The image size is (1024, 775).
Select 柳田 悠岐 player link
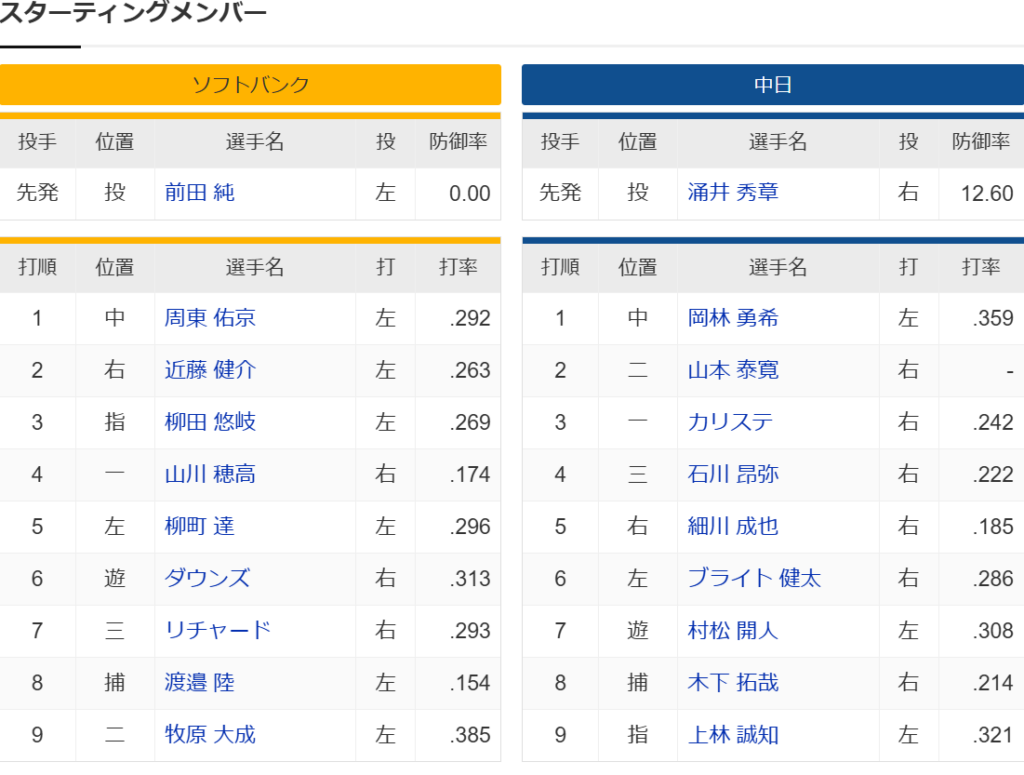(210, 422)
